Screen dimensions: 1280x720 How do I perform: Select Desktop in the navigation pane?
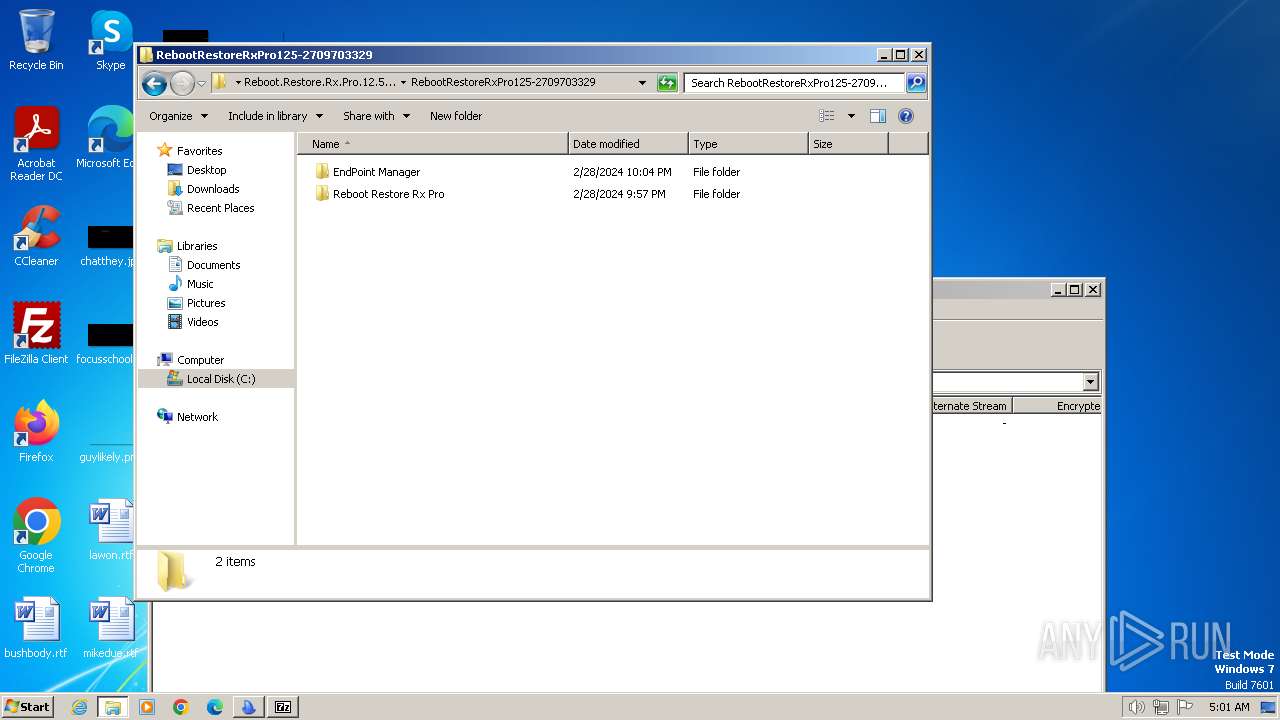pos(206,170)
